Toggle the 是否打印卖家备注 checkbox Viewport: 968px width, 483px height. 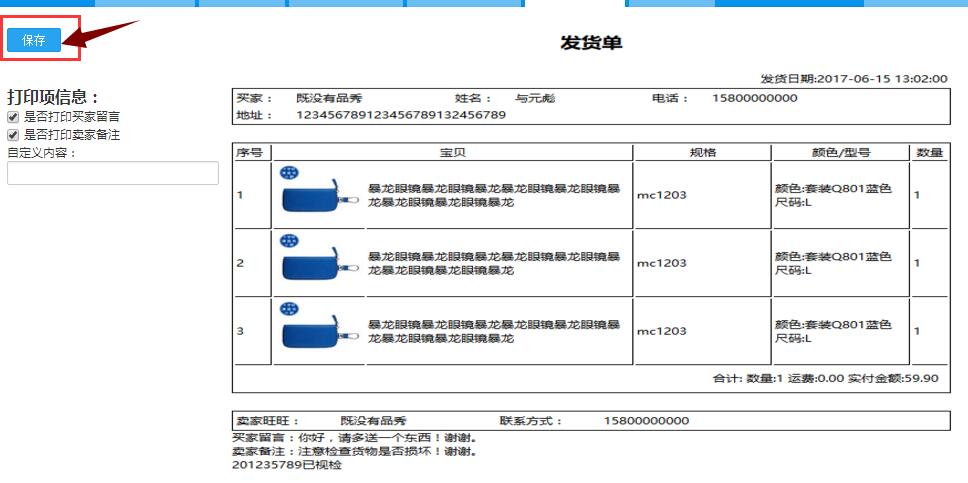pos(13,134)
